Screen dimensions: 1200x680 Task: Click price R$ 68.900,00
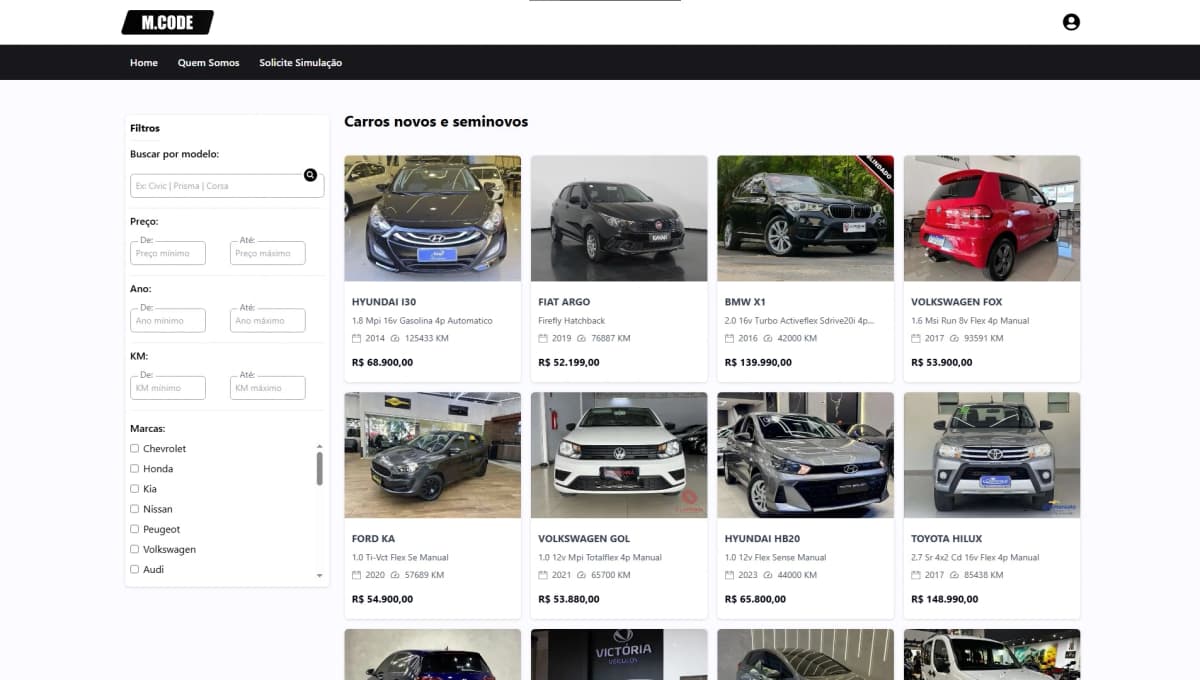[x=382, y=362]
